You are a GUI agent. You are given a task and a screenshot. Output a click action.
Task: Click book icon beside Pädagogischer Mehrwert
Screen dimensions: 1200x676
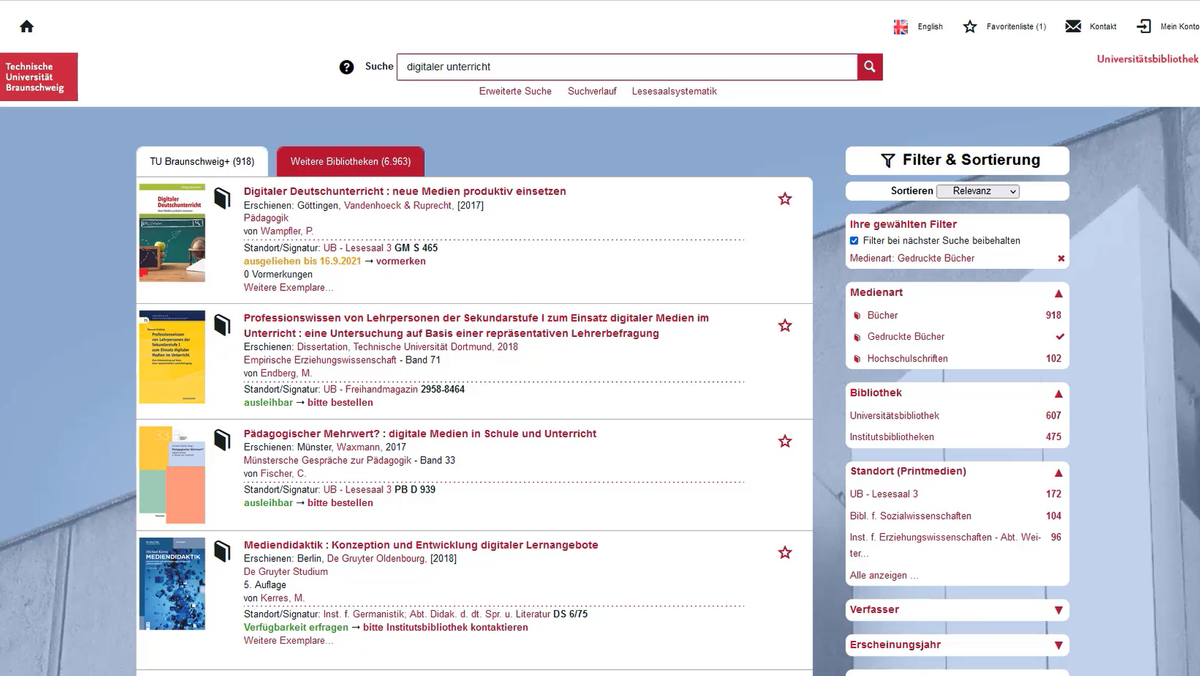[x=222, y=441]
